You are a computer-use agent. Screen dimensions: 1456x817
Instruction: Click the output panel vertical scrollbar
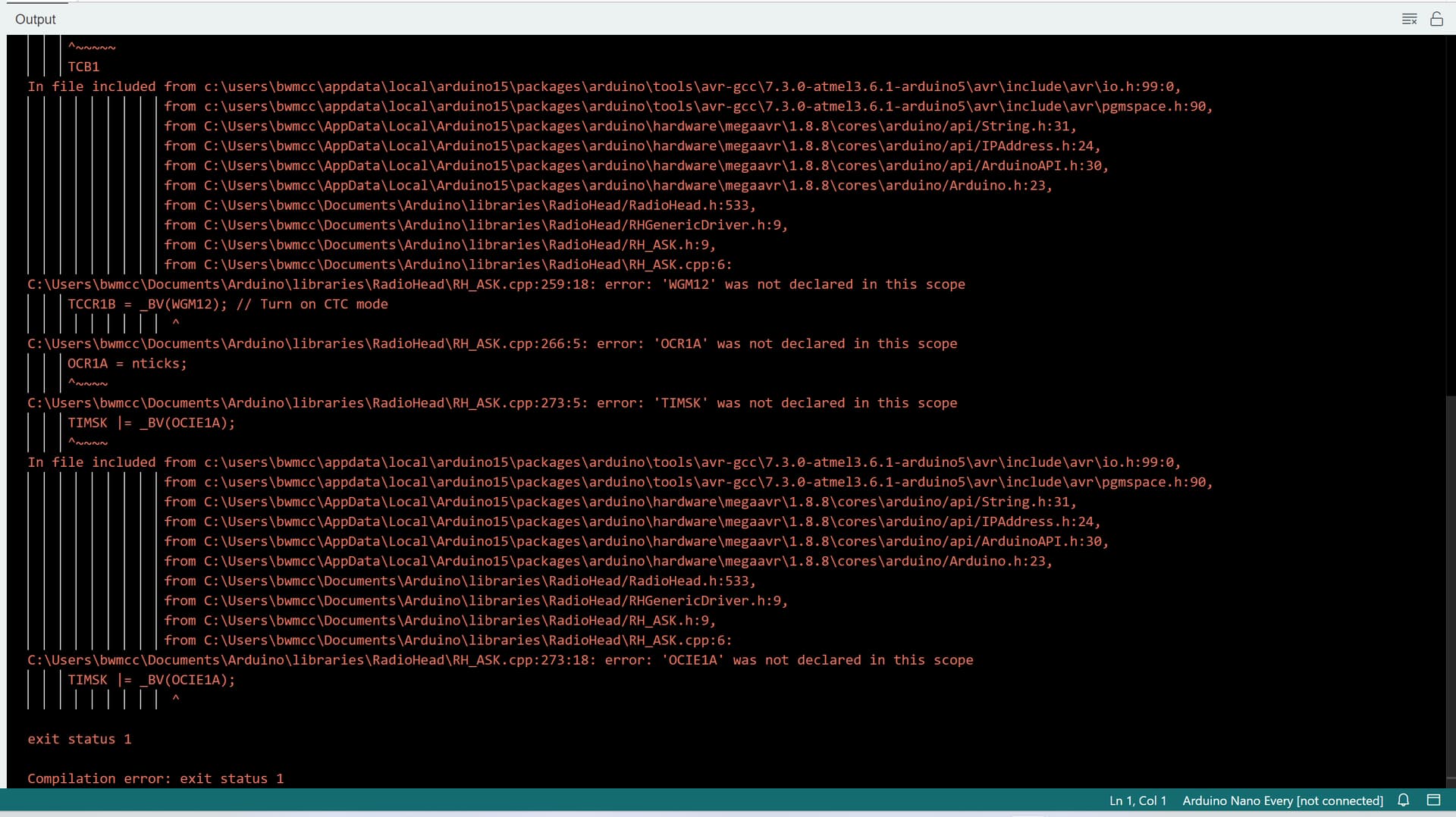tap(1450, 588)
